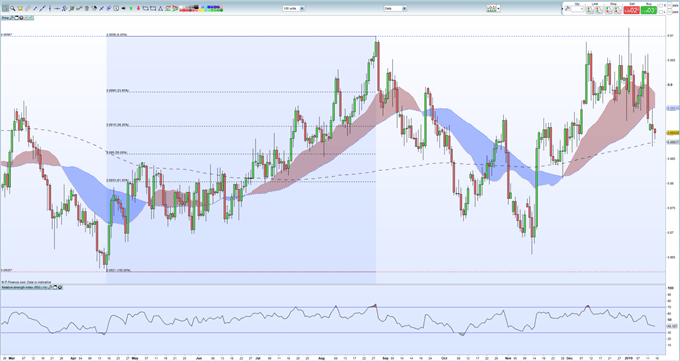Viewport: 680px width, 361px height.
Task: Close the Relative strength index panel
Action: click(60, 287)
